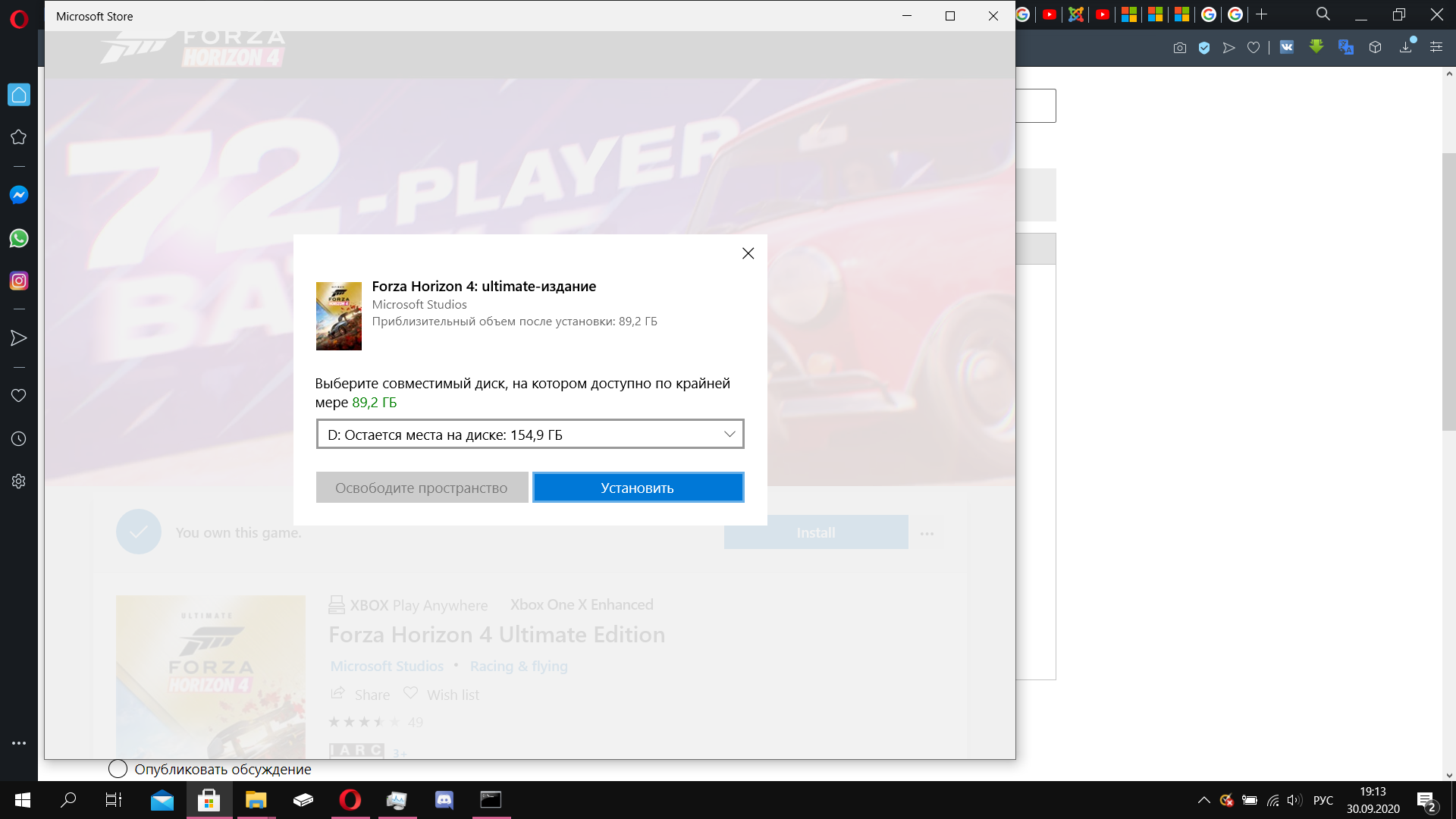Click the Opera tab search magnifier
This screenshot has width=1456, height=819.
point(1323,14)
